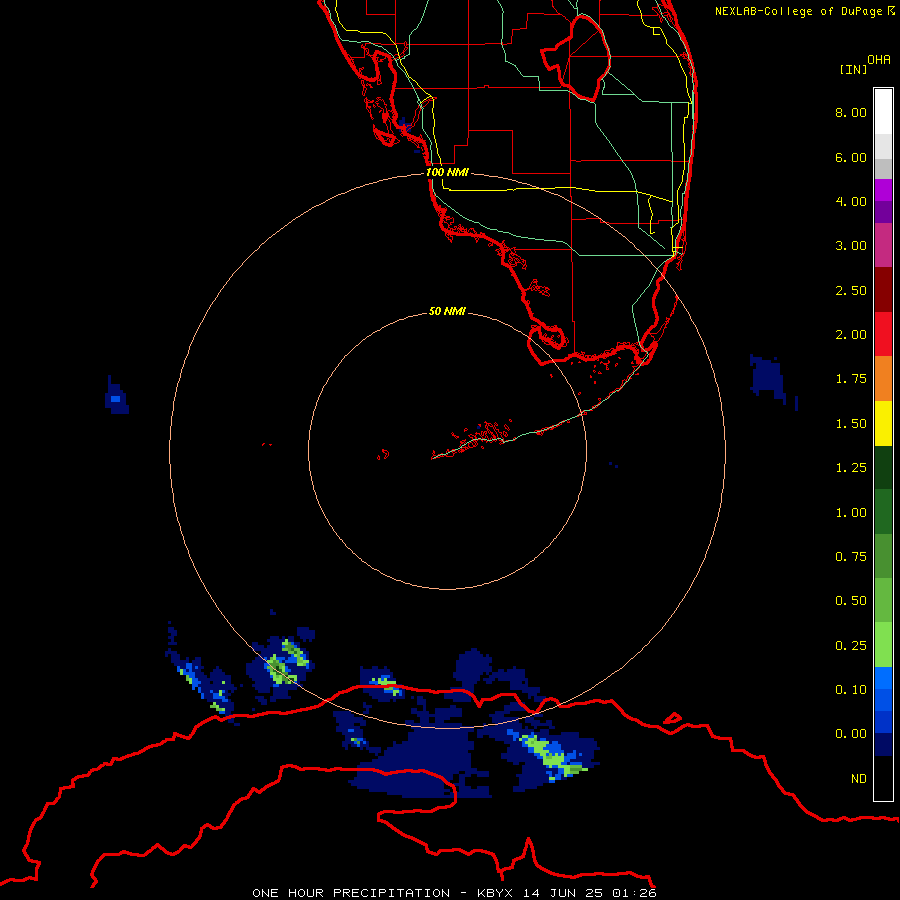Screen dimensions: 900x900
Task: Pick the darkest green swatch beside 1.25
Action: point(883,467)
